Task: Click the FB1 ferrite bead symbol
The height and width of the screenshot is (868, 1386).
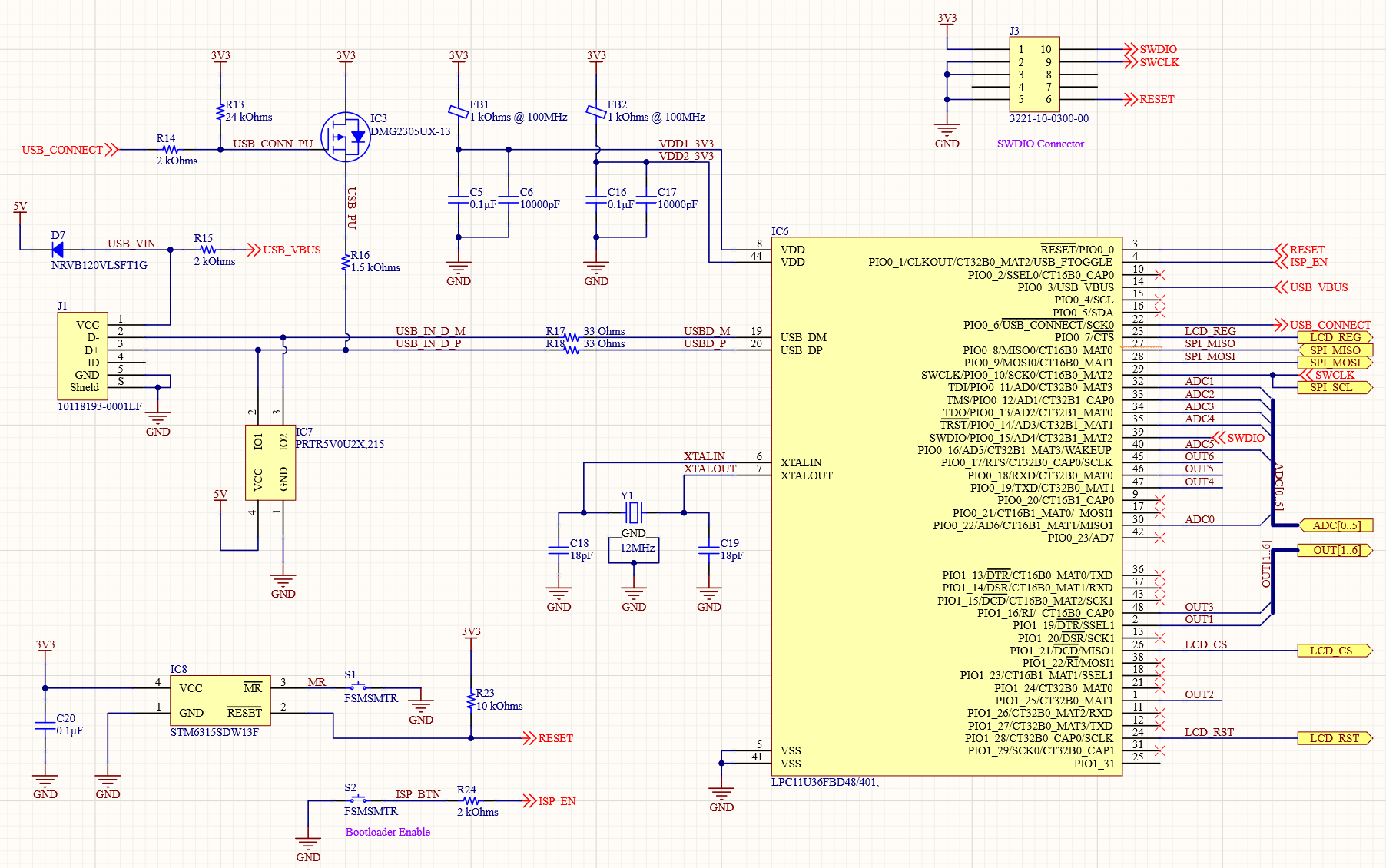Action: click(x=459, y=112)
